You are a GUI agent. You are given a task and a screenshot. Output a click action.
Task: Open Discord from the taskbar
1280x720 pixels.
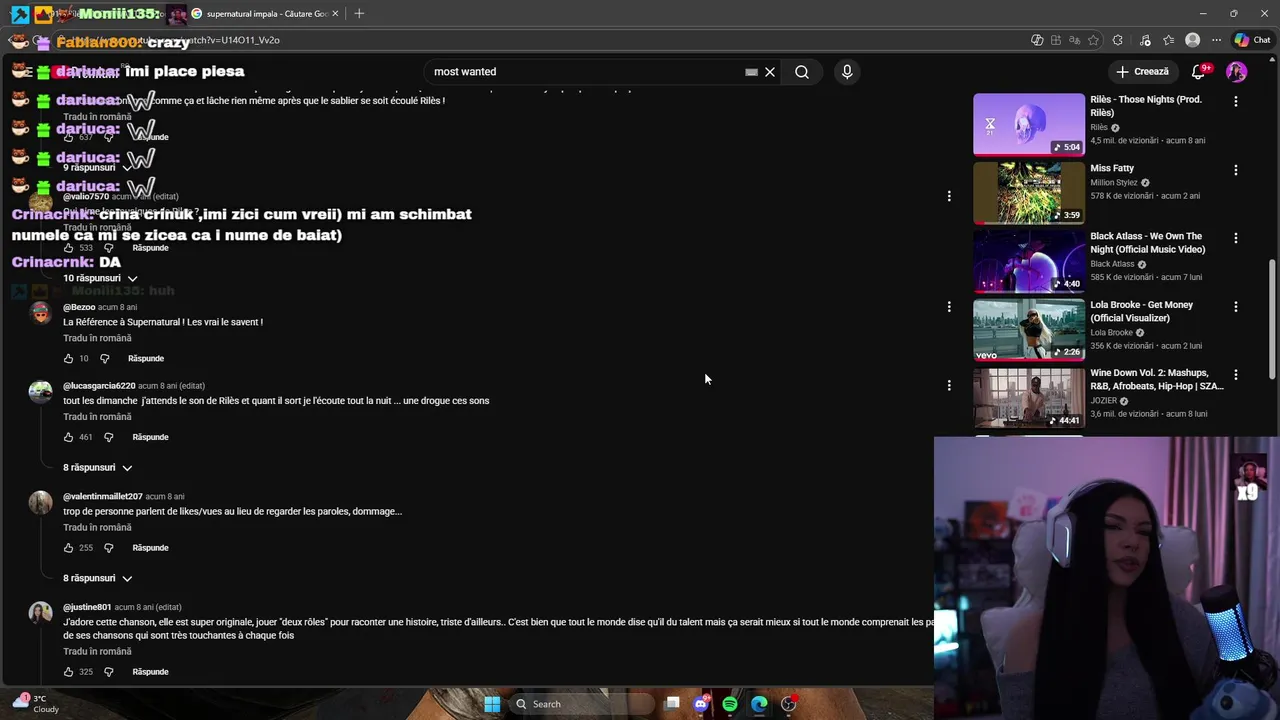click(701, 704)
